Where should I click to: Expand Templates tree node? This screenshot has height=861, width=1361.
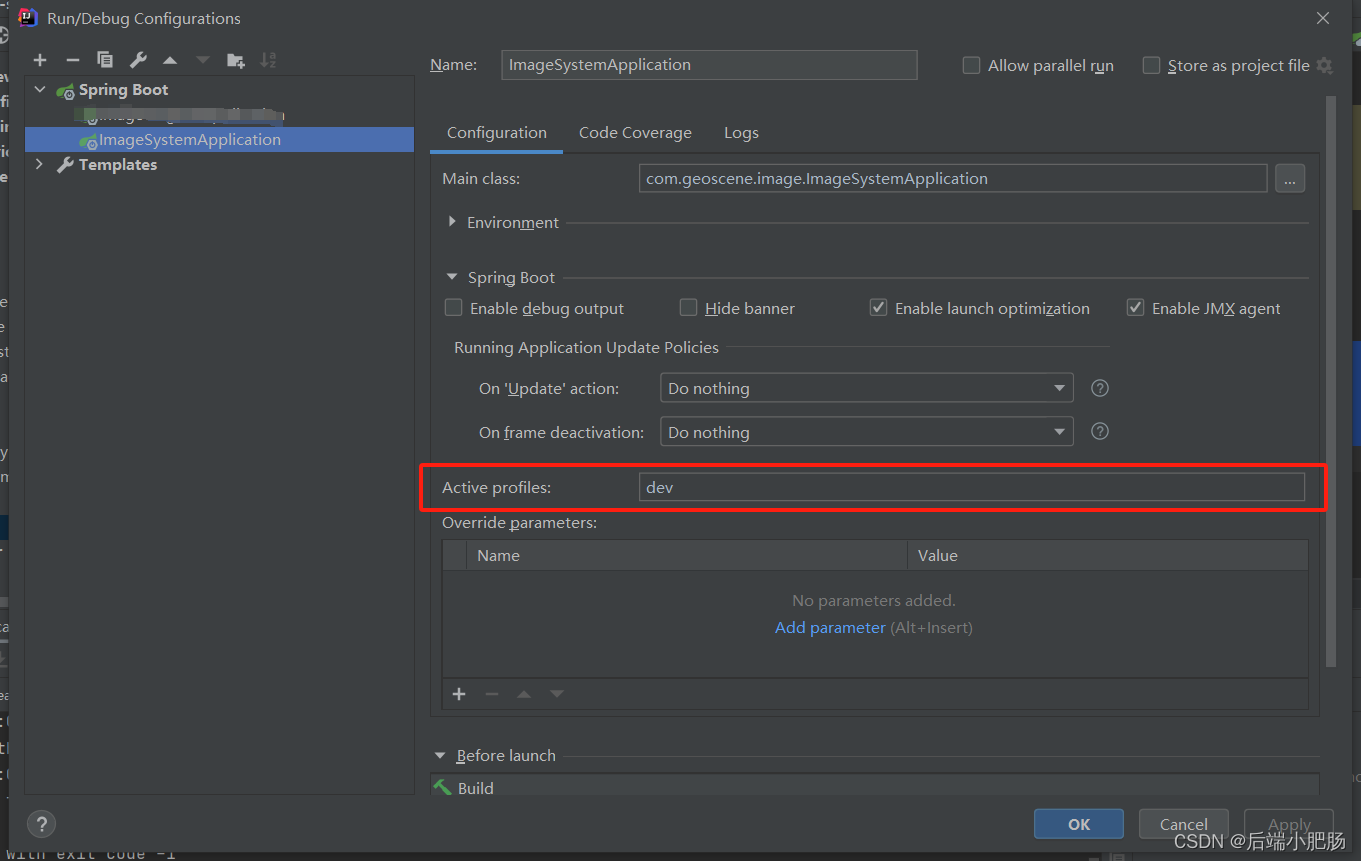[x=39, y=164]
